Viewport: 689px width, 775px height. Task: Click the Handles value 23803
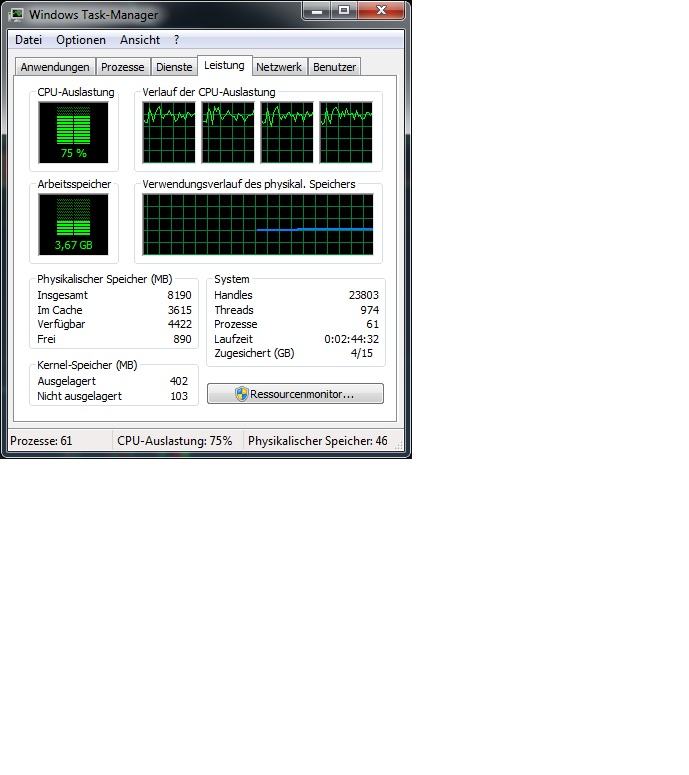pos(364,295)
